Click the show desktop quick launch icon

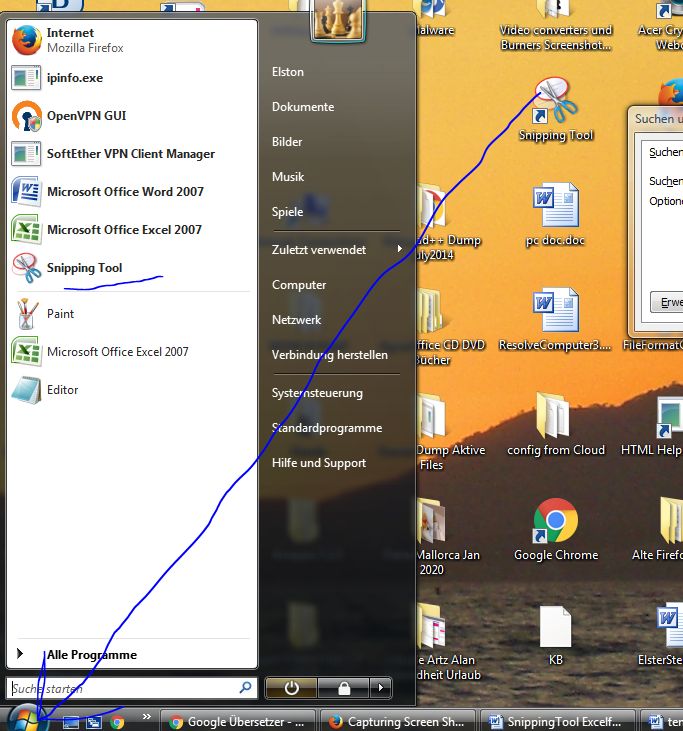71,722
